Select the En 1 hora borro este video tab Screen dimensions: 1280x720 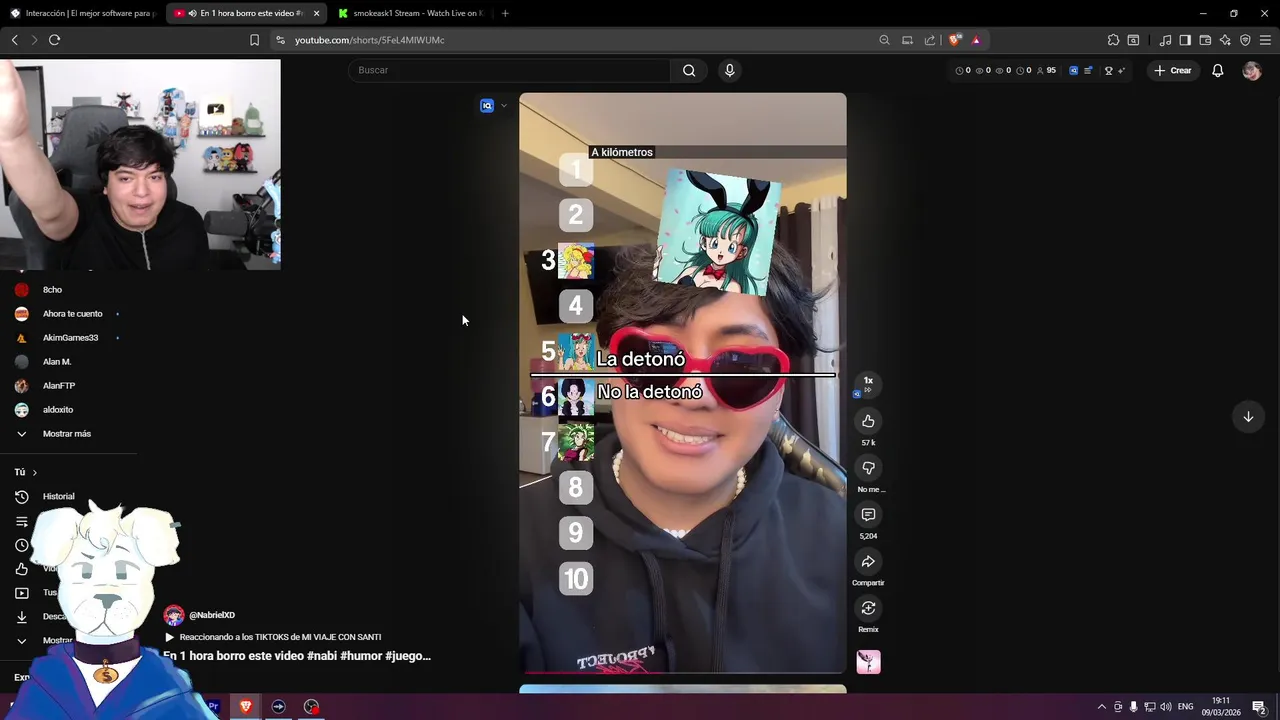pyautogui.click(x=246, y=13)
